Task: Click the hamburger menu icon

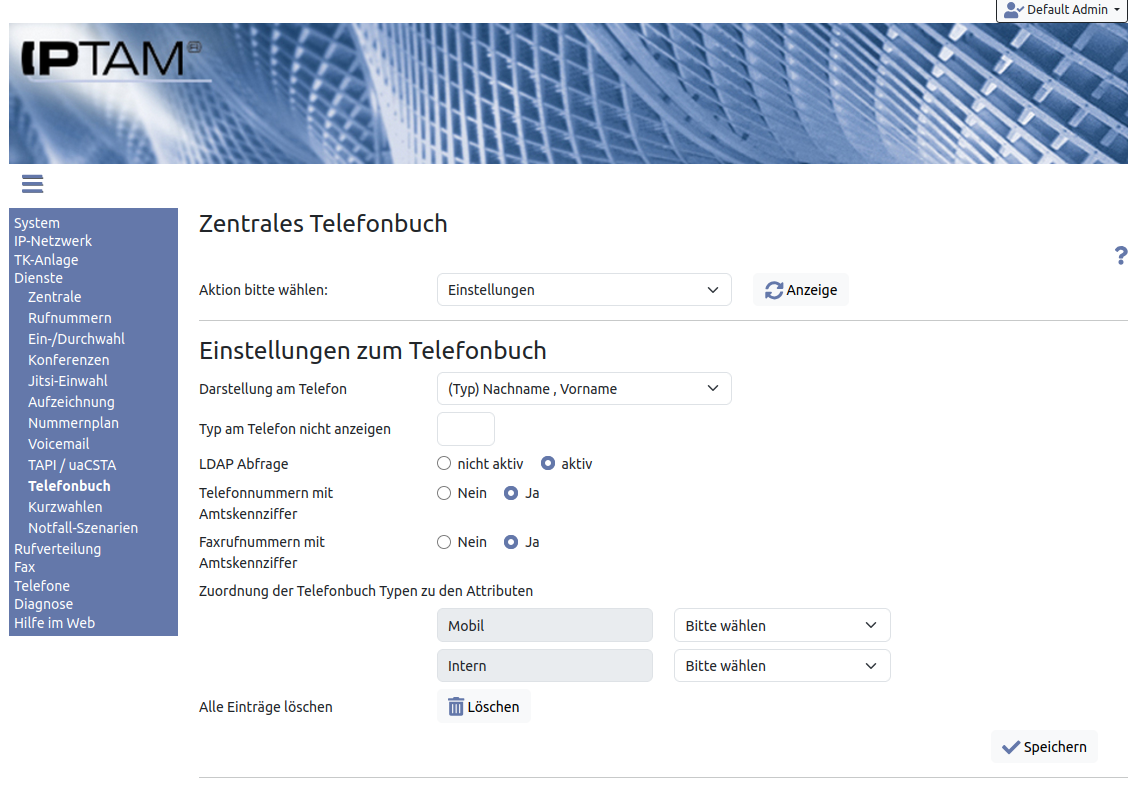Action: point(31,184)
